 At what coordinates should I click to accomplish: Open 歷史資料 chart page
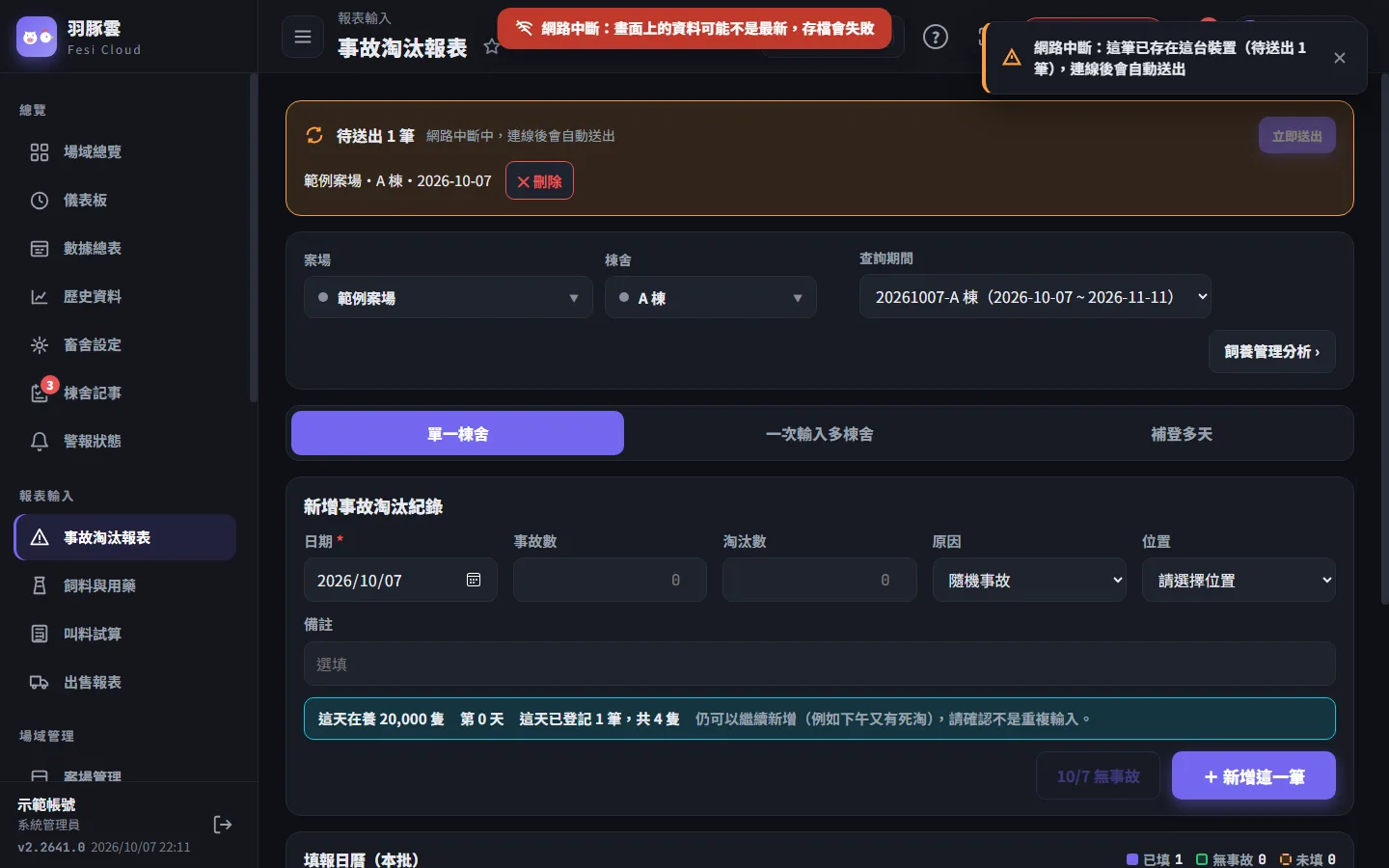[125, 297]
